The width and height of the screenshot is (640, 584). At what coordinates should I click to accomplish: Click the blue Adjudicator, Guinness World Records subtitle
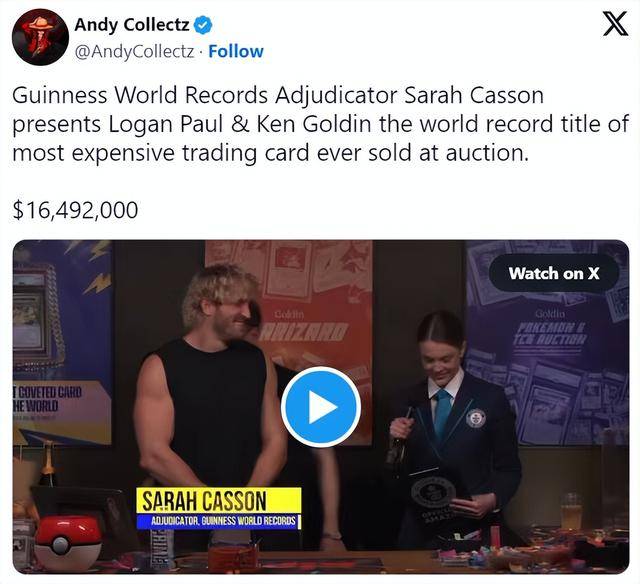tap(218, 521)
